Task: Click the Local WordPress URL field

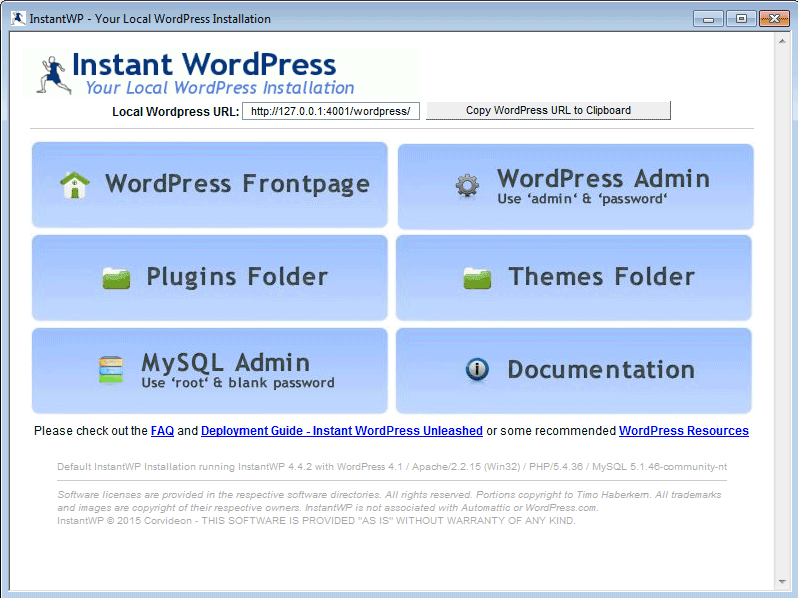Action: point(331,111)
